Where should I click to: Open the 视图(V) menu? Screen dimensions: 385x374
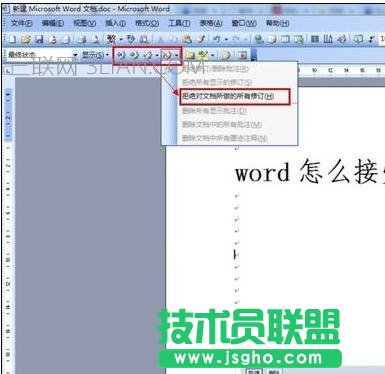tap(84, 23)
